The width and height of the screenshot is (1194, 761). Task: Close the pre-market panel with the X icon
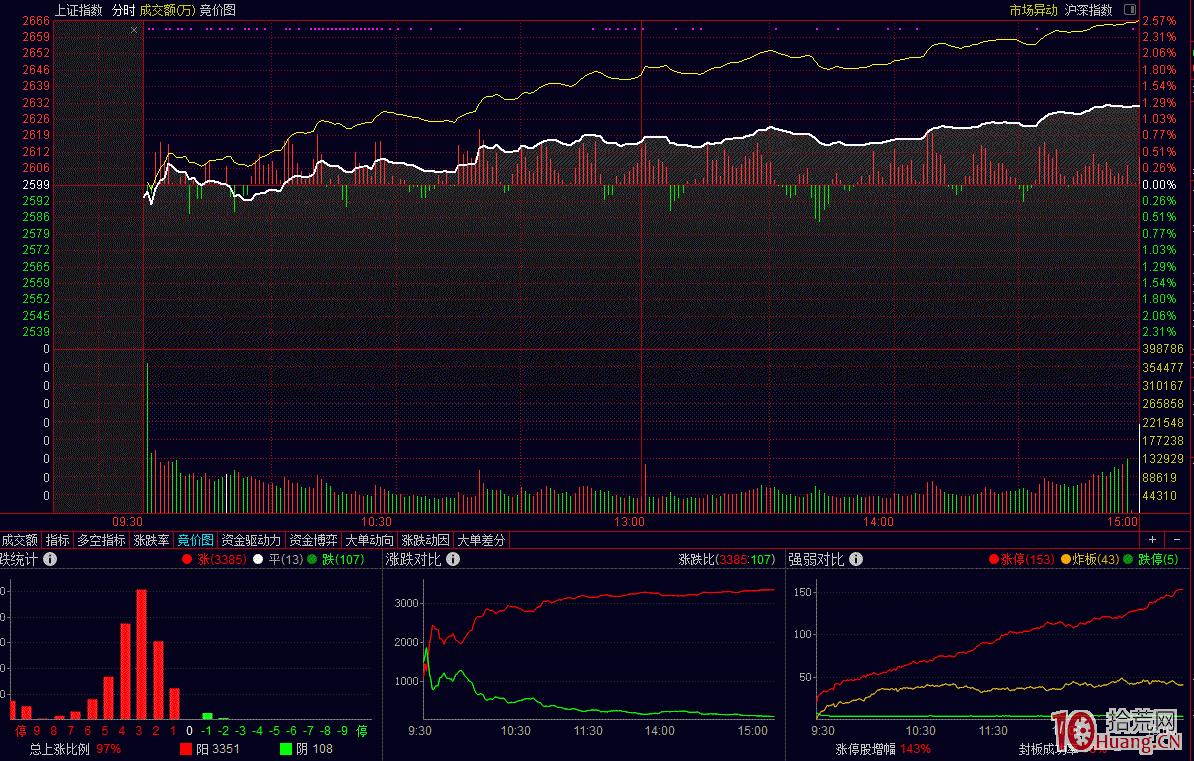(134, 31)
